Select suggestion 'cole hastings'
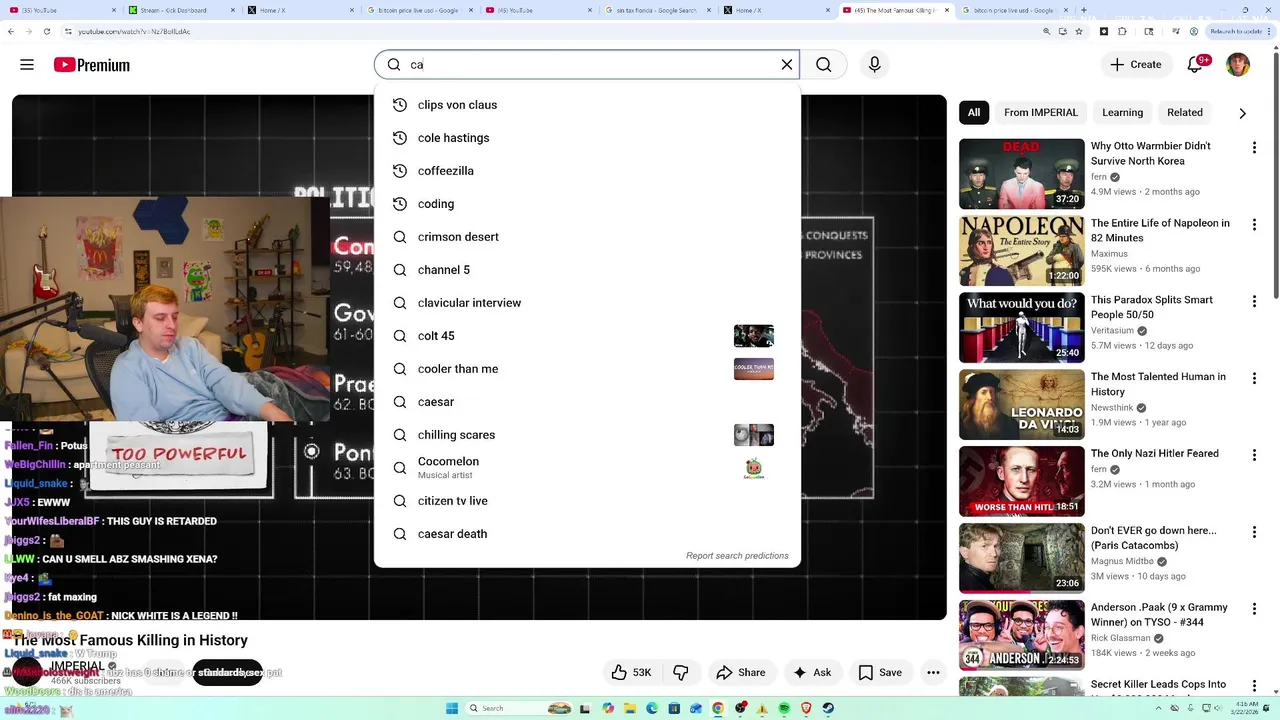Screen dimensions: 1280x720 [587, 138]
